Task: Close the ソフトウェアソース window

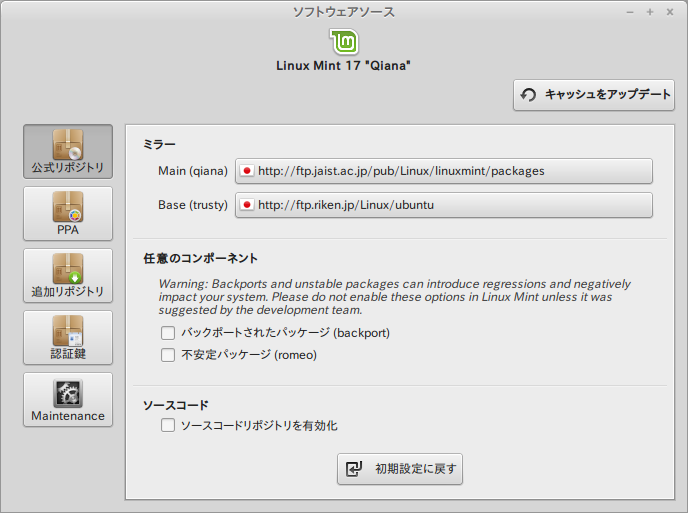Action: (670, 12)
